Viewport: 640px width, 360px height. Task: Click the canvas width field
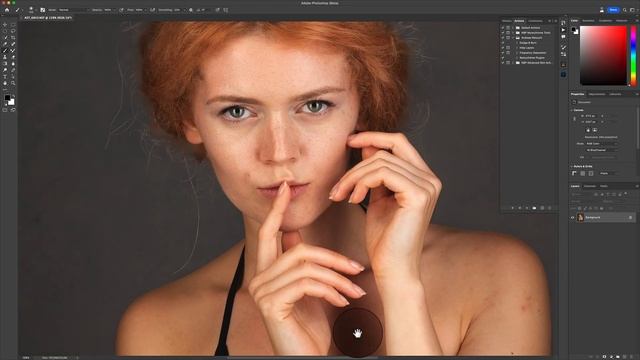click(x=590, y=116)
